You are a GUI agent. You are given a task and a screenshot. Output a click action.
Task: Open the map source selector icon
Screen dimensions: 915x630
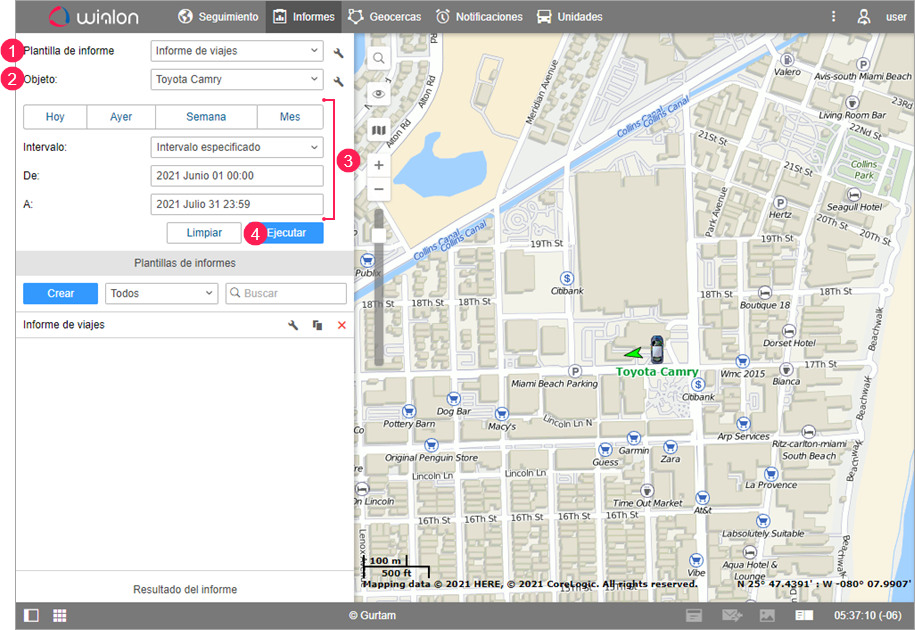click(379, 130)
